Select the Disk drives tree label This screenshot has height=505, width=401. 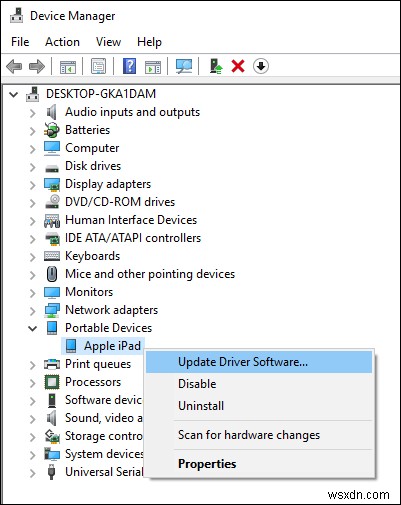click(93, 166)
